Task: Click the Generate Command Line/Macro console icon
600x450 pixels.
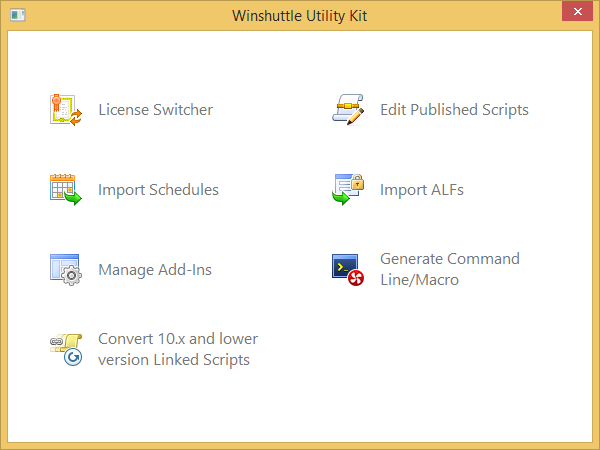Action: pyautogui.click(x=347, y=269)
